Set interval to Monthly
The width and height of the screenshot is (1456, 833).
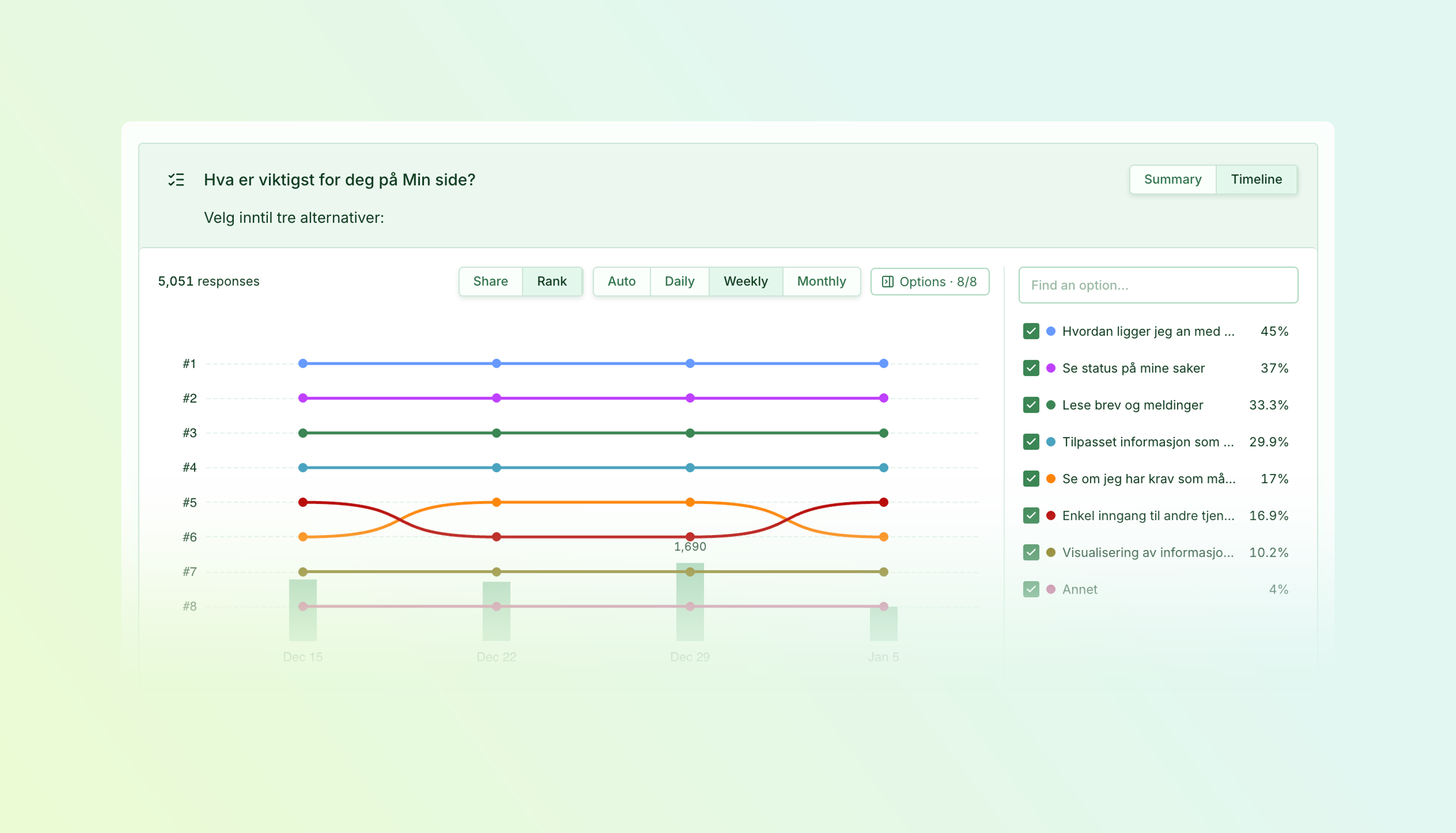point(821,281)
